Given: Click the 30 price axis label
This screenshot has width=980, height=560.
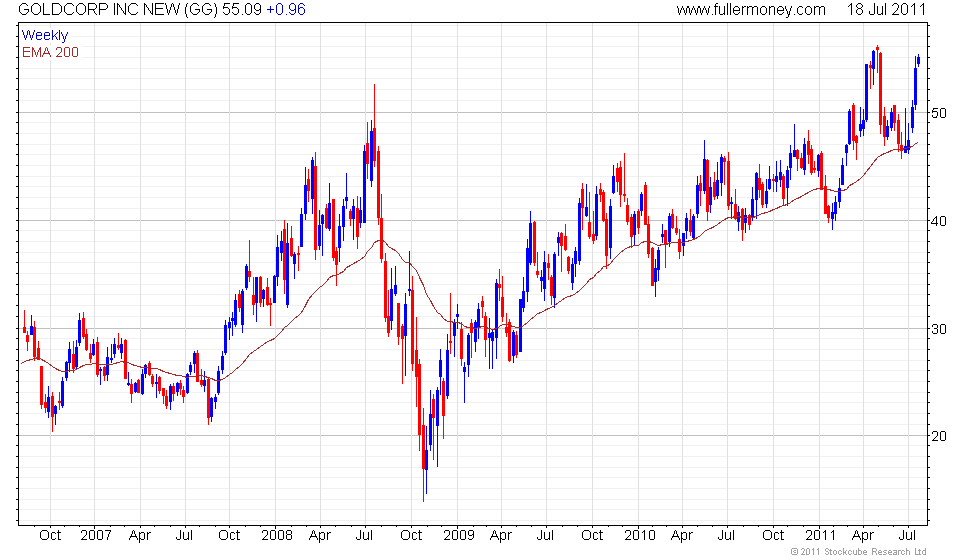Looking at the screenshot, I should point(939,329).
